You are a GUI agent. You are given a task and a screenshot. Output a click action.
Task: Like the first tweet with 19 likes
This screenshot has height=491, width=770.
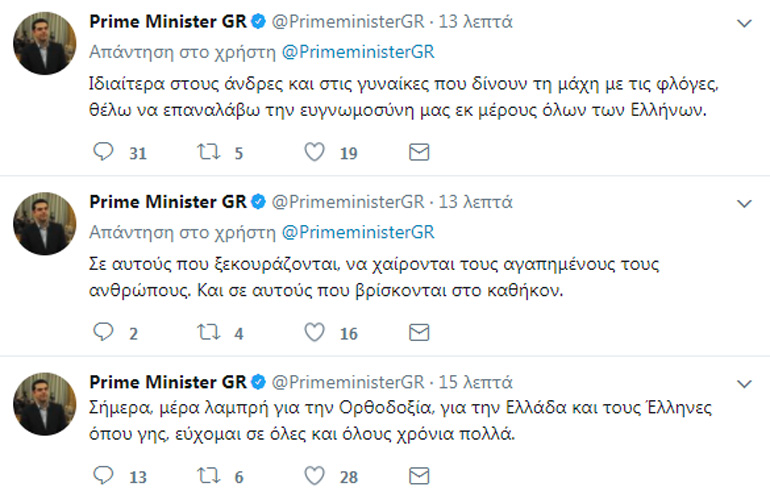(314, 152)
